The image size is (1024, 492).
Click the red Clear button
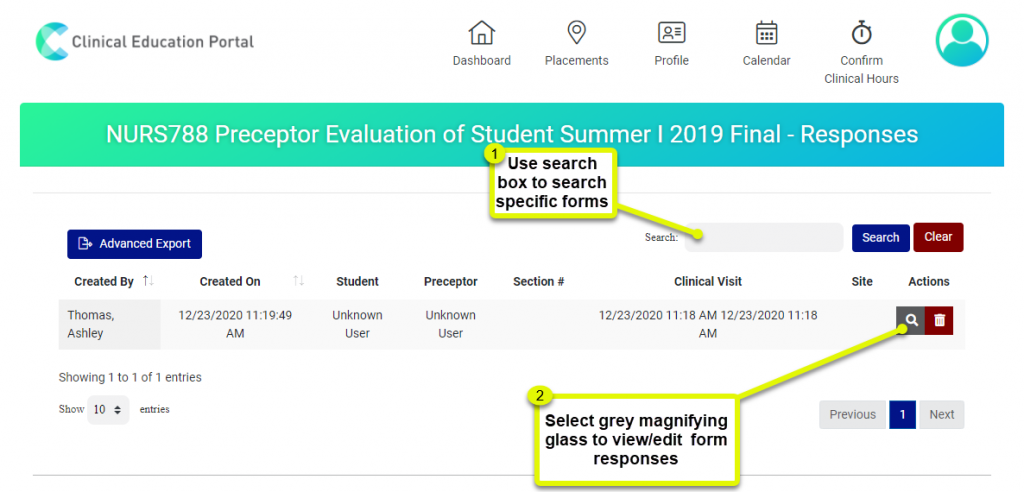(x=938, y=237)
